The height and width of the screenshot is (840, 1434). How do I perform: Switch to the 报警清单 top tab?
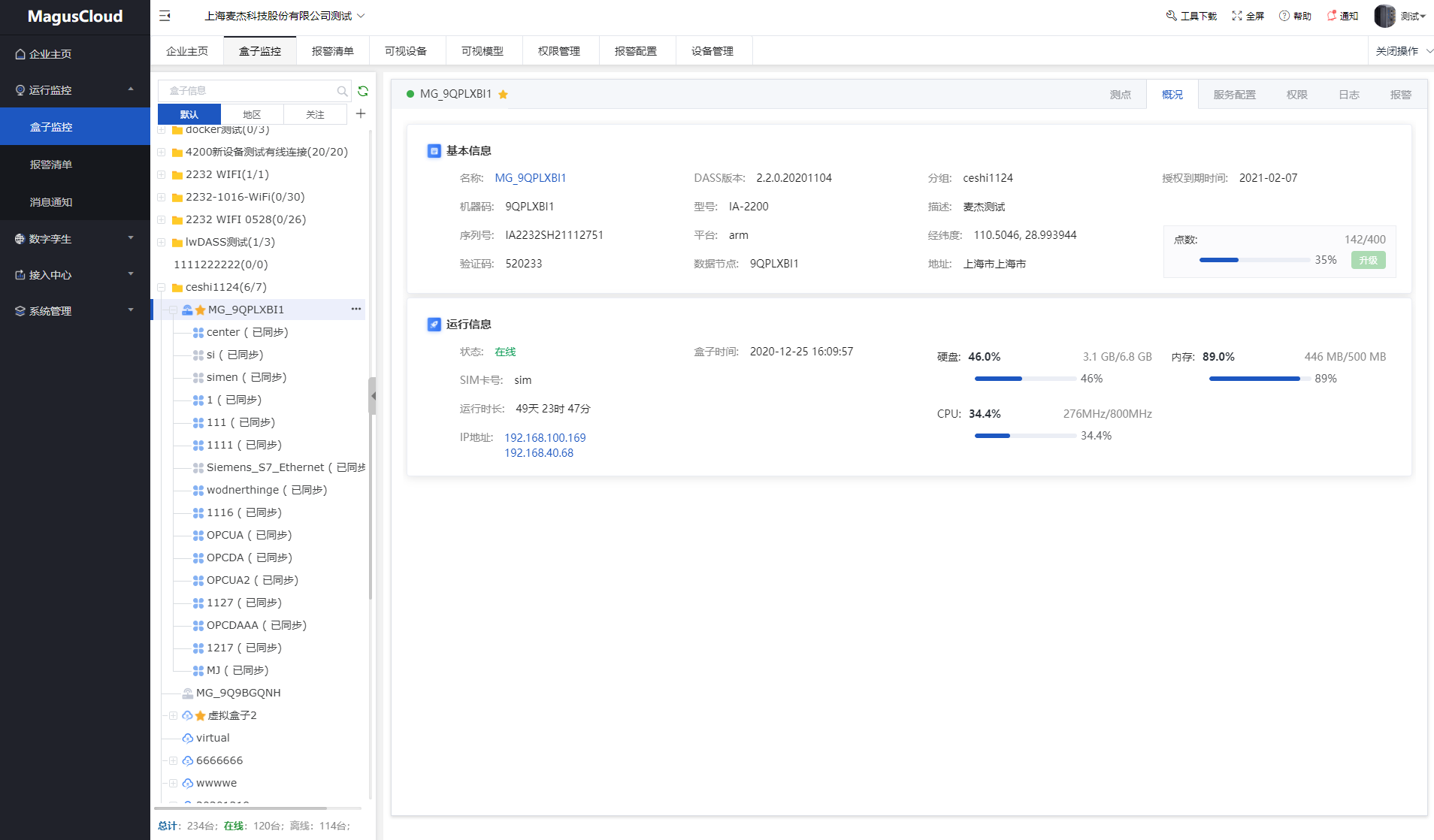pos(333,51)
